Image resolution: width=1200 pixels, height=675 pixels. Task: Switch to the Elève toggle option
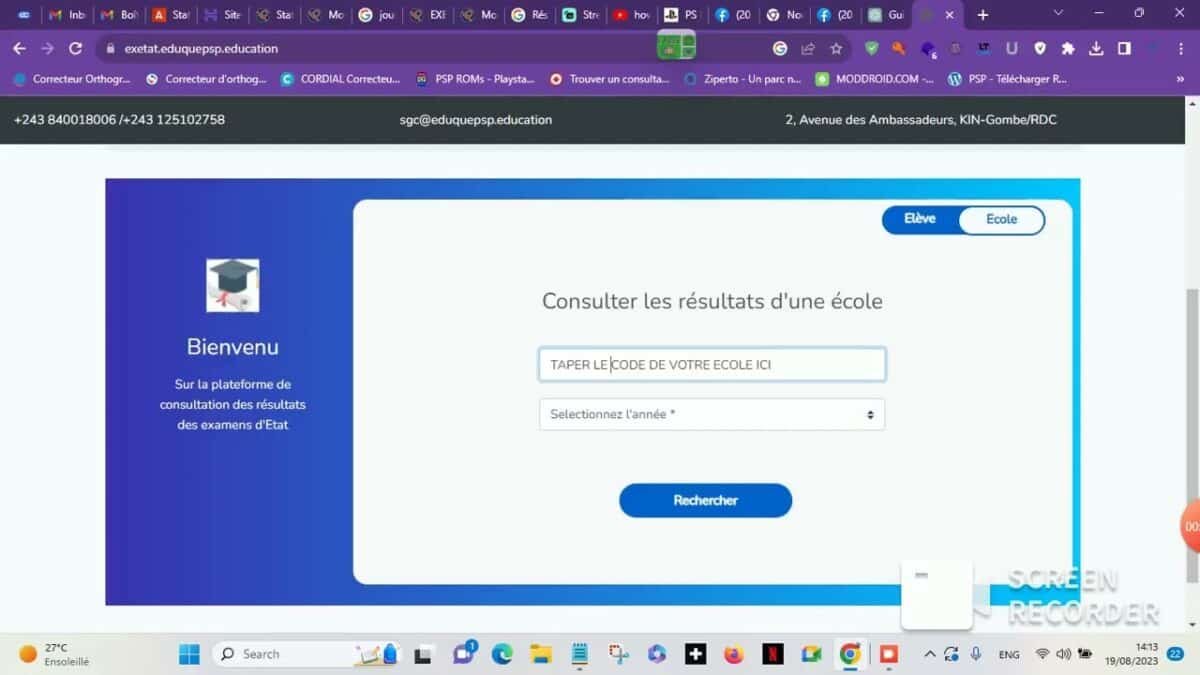pyautogui.click(x=919, y=219)
